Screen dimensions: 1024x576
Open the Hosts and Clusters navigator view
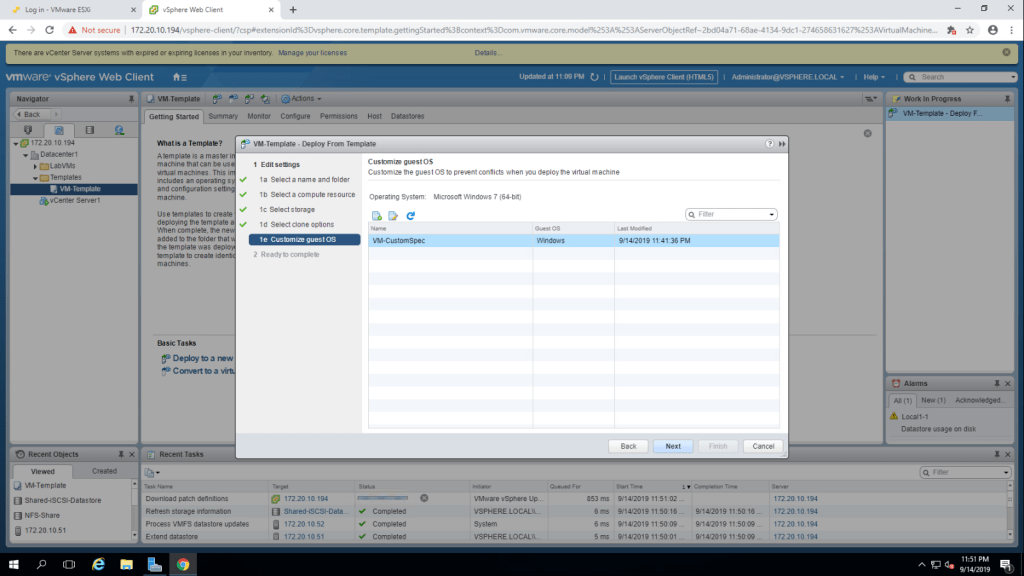coord(28,130)
